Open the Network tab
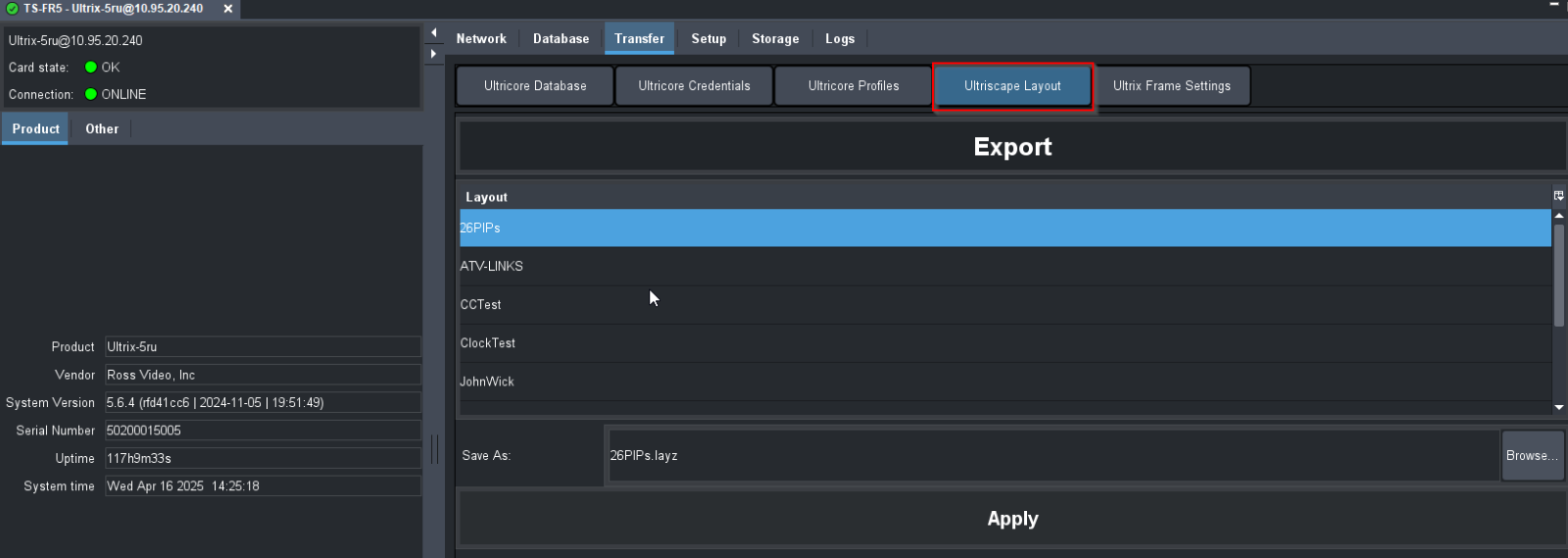 pos(481,38)
